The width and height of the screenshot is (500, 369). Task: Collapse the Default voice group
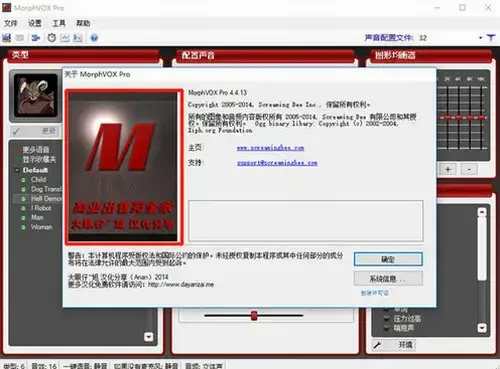point(17,170)
